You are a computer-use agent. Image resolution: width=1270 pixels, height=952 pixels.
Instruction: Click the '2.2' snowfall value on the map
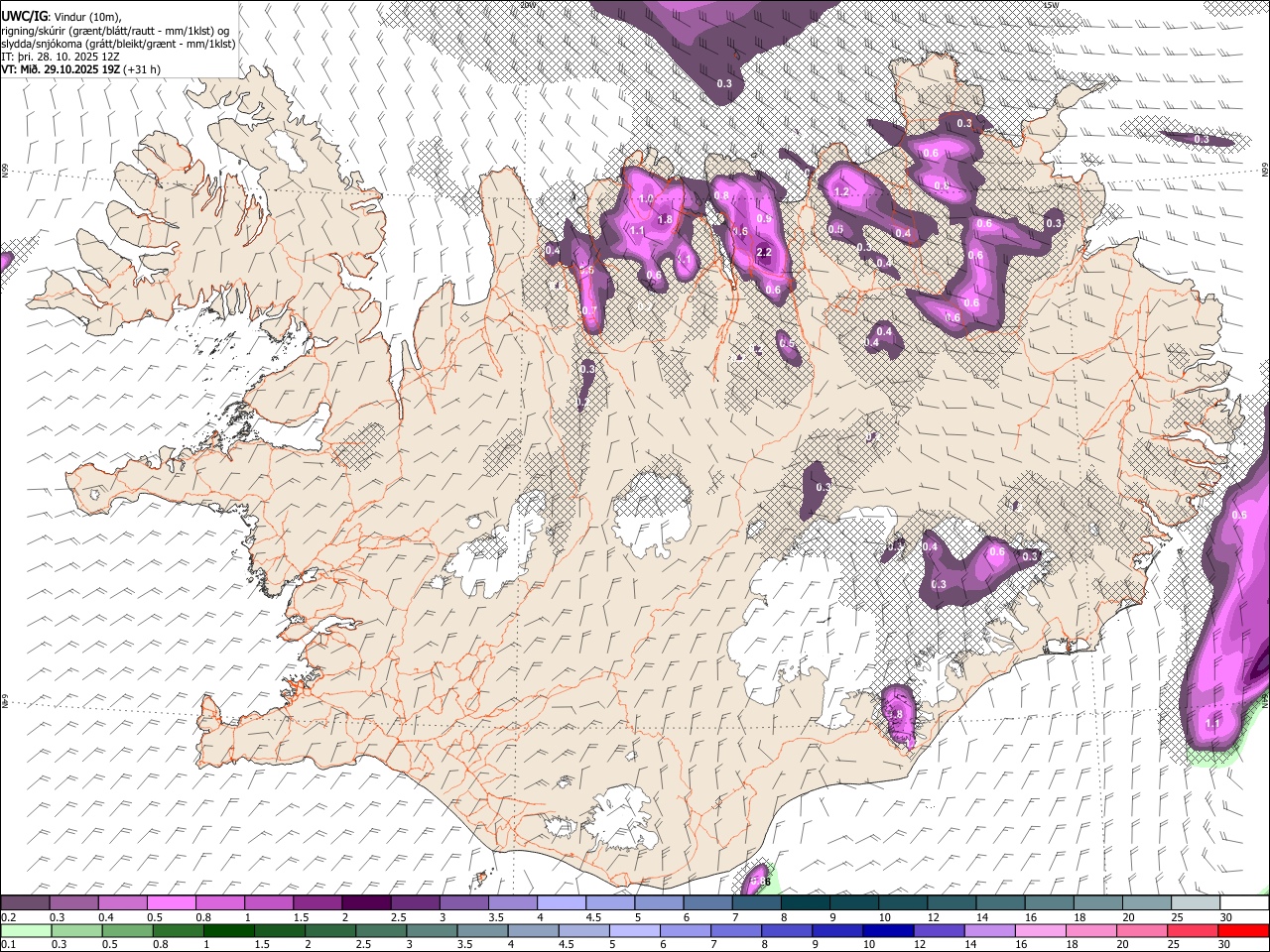click(764, 252)
